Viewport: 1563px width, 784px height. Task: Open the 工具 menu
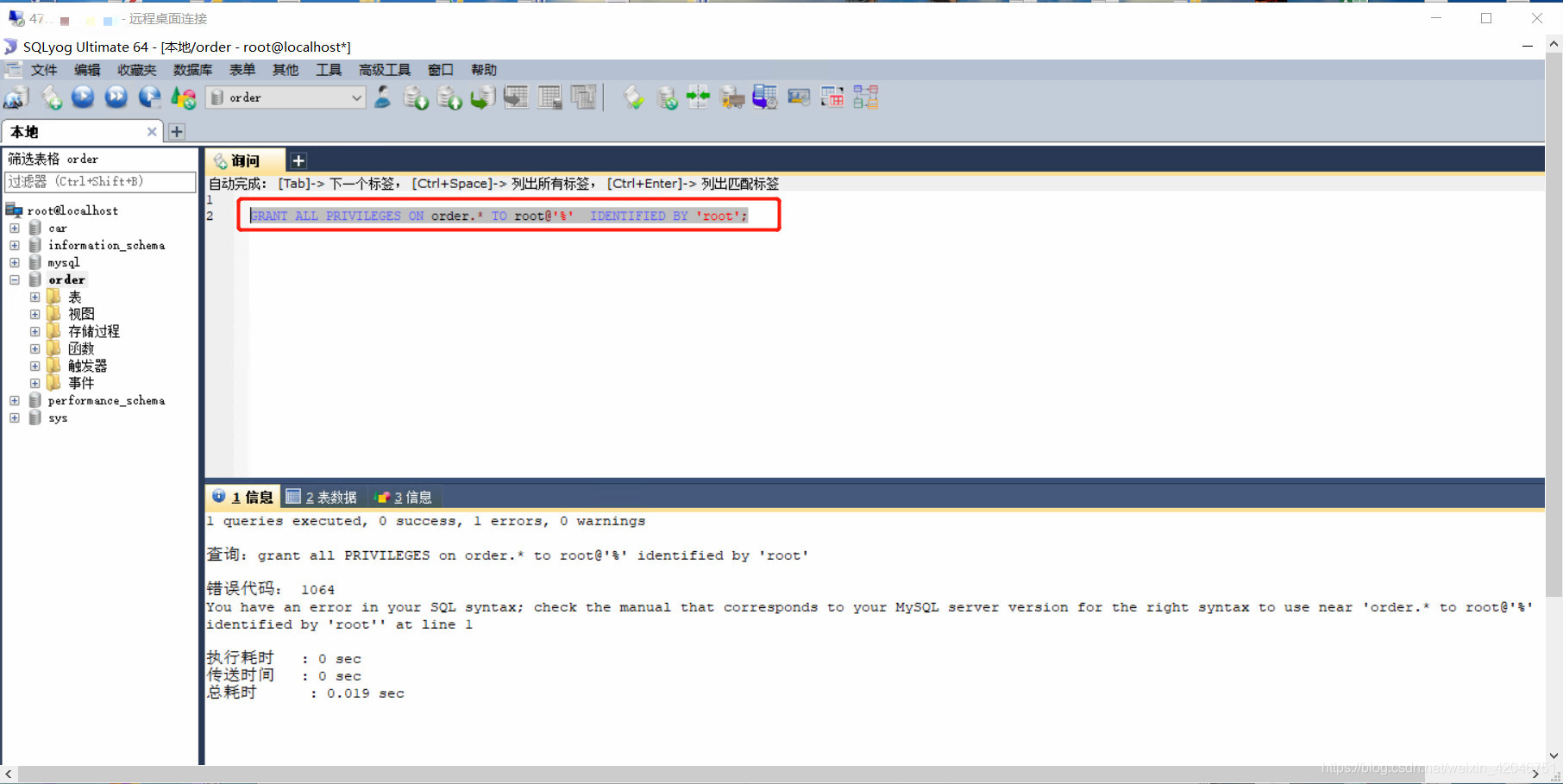point(329,70)
